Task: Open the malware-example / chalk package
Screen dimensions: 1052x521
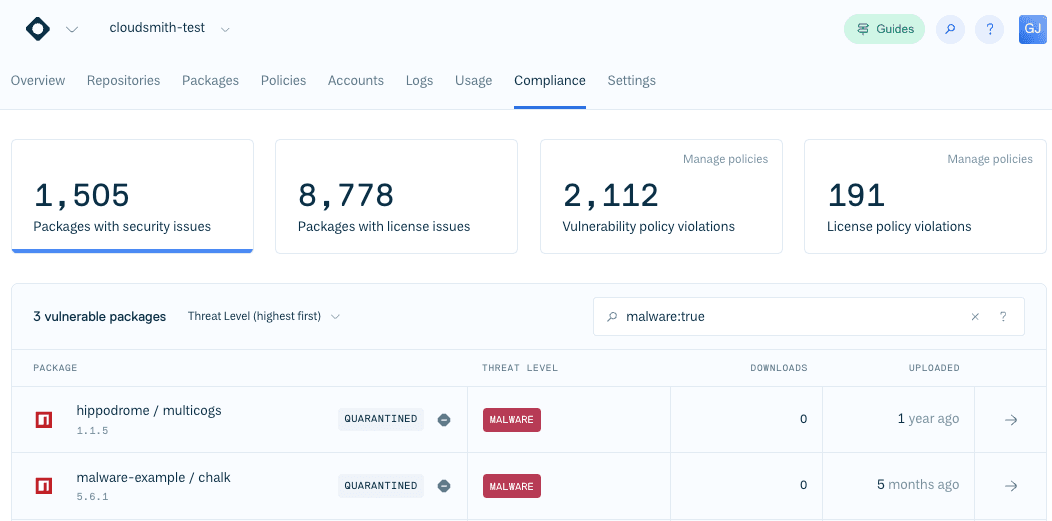Action: 154,477
